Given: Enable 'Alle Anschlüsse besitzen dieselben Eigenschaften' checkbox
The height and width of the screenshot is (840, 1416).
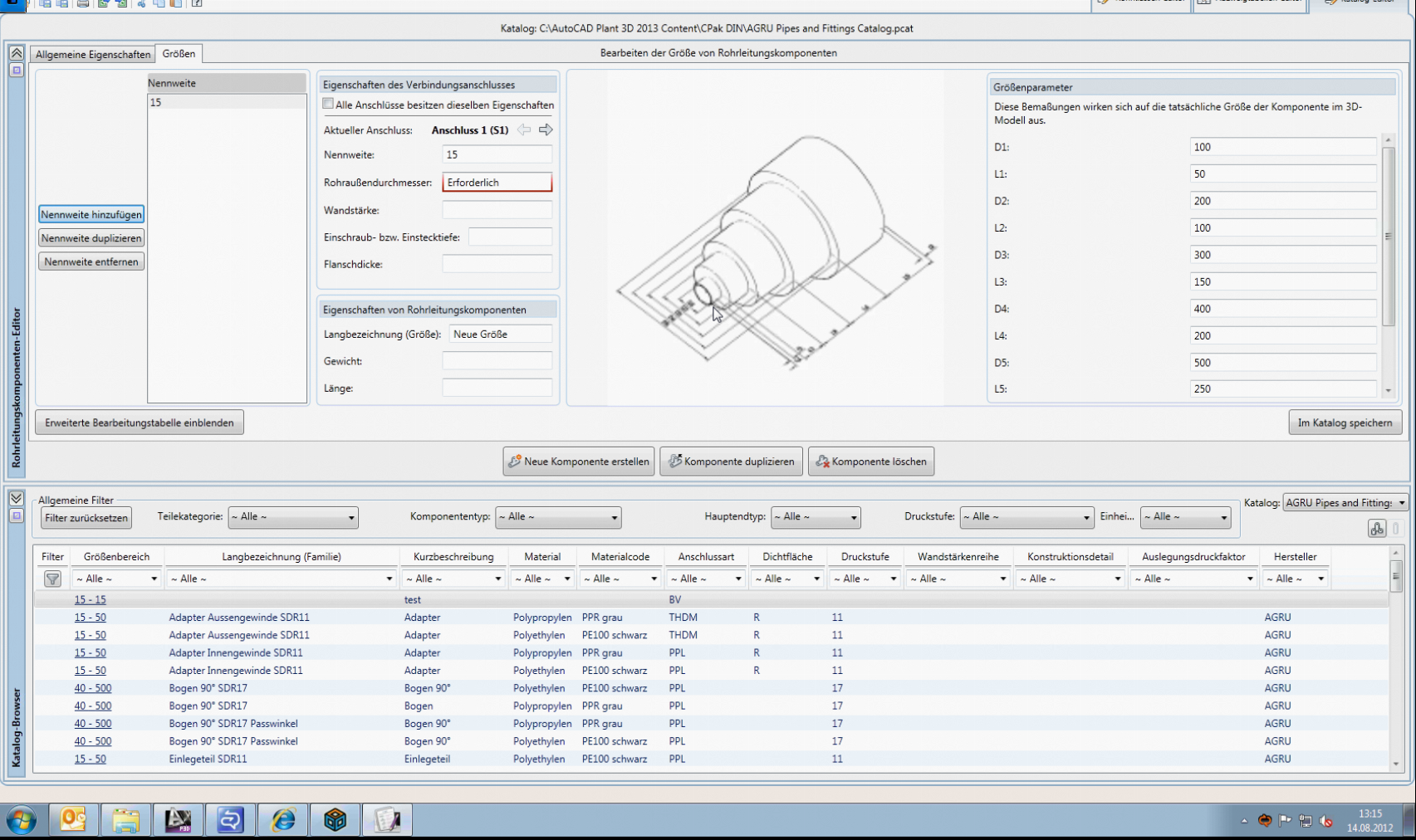Looking at the screenshot, I should click(328, 104).
